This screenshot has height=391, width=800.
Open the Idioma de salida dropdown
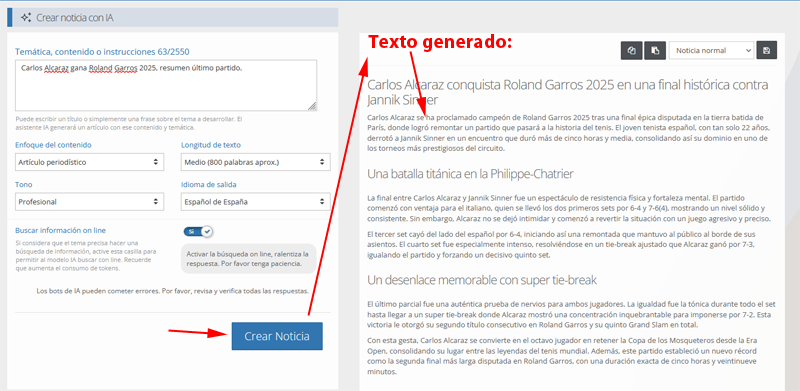[x=256, y=202]
